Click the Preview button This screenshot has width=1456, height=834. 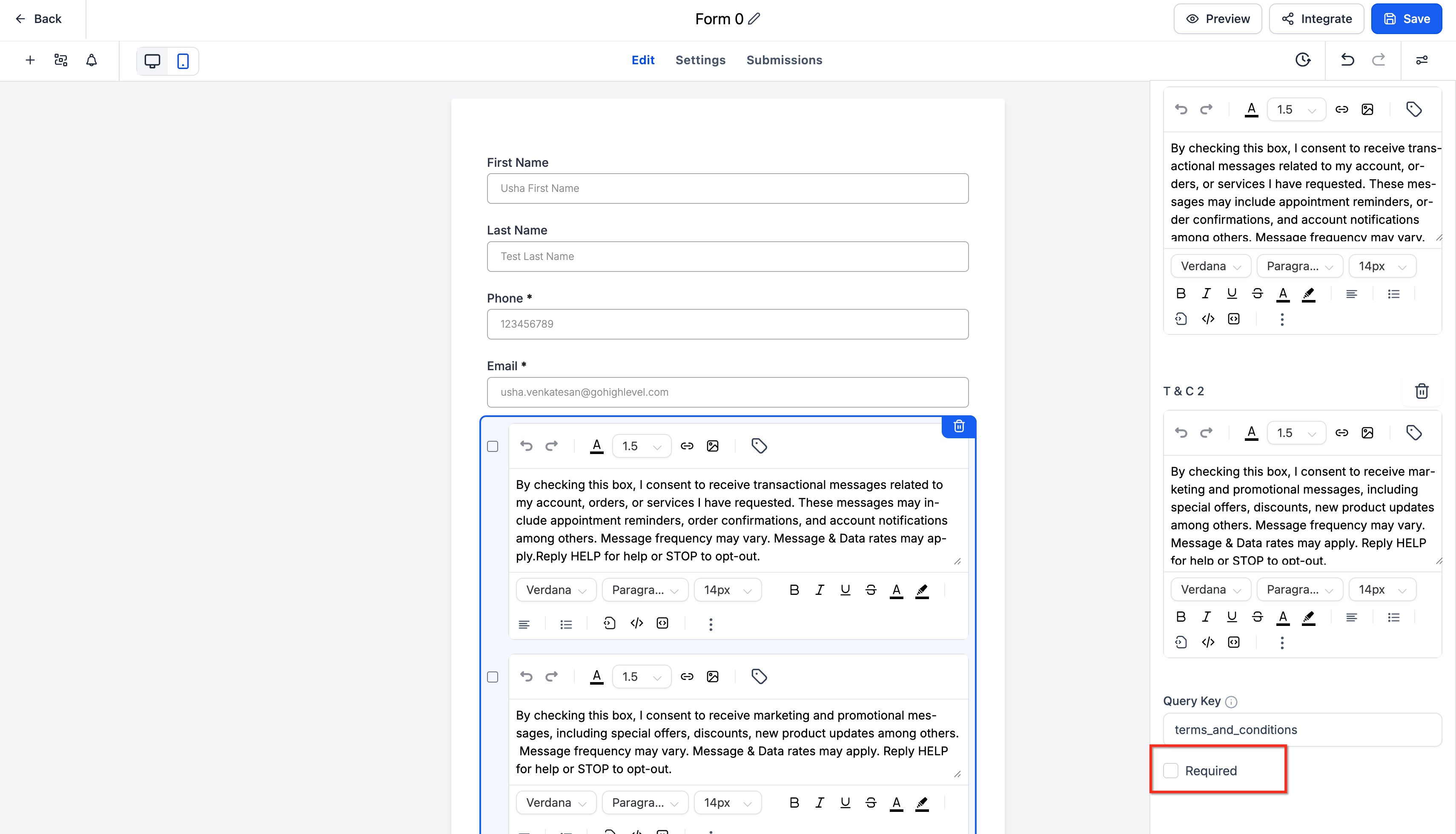click(x=1218, y=19)
